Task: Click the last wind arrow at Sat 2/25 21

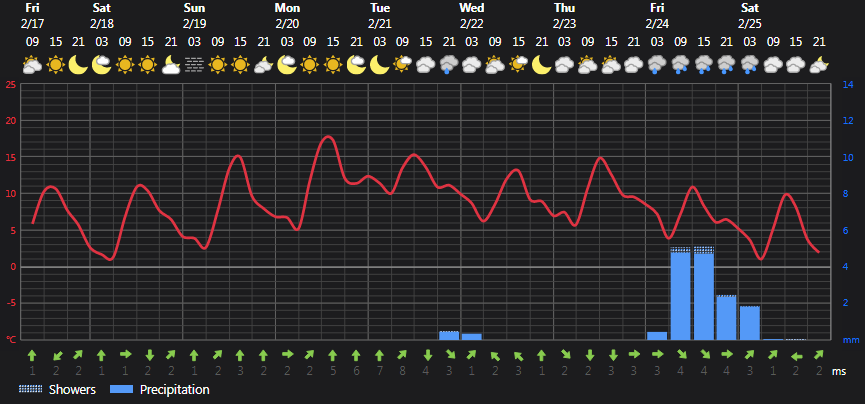Action: pos(819,354)
